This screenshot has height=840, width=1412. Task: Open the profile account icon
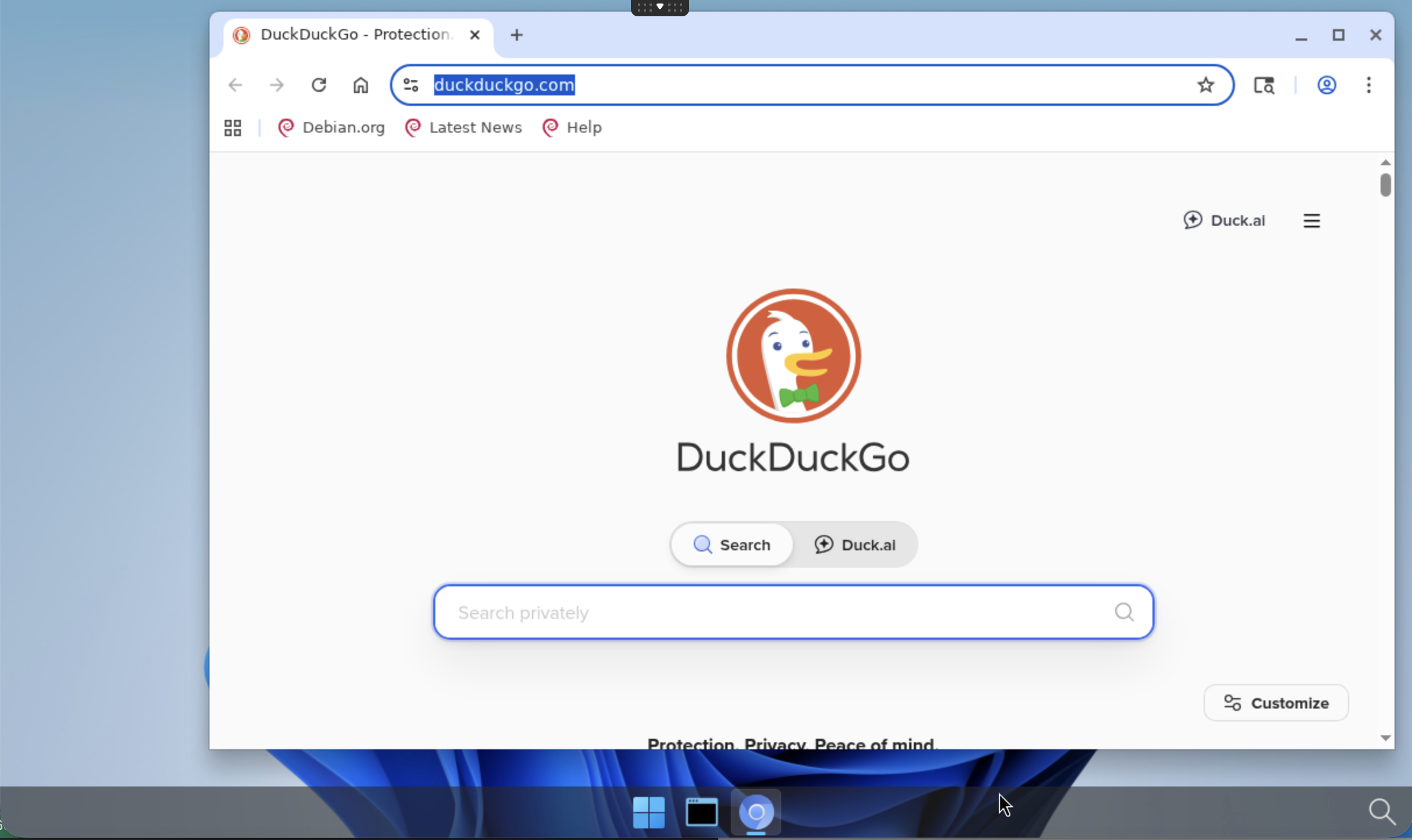point(1326,85)
